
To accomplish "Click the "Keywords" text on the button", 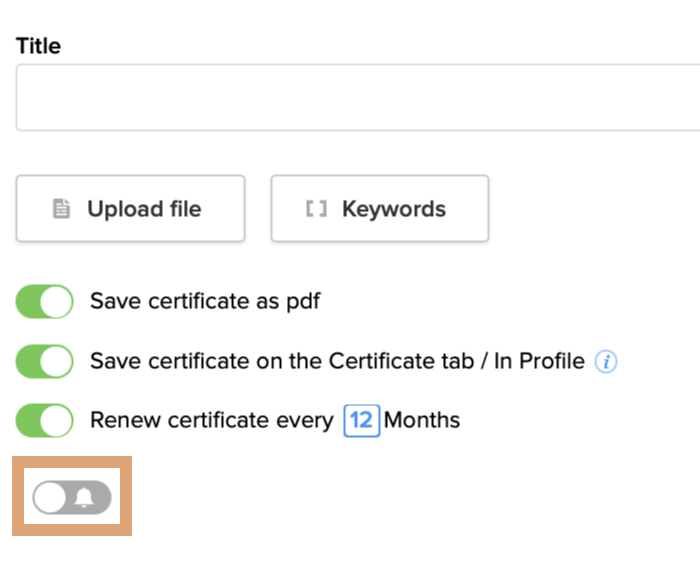I will 394,209.
